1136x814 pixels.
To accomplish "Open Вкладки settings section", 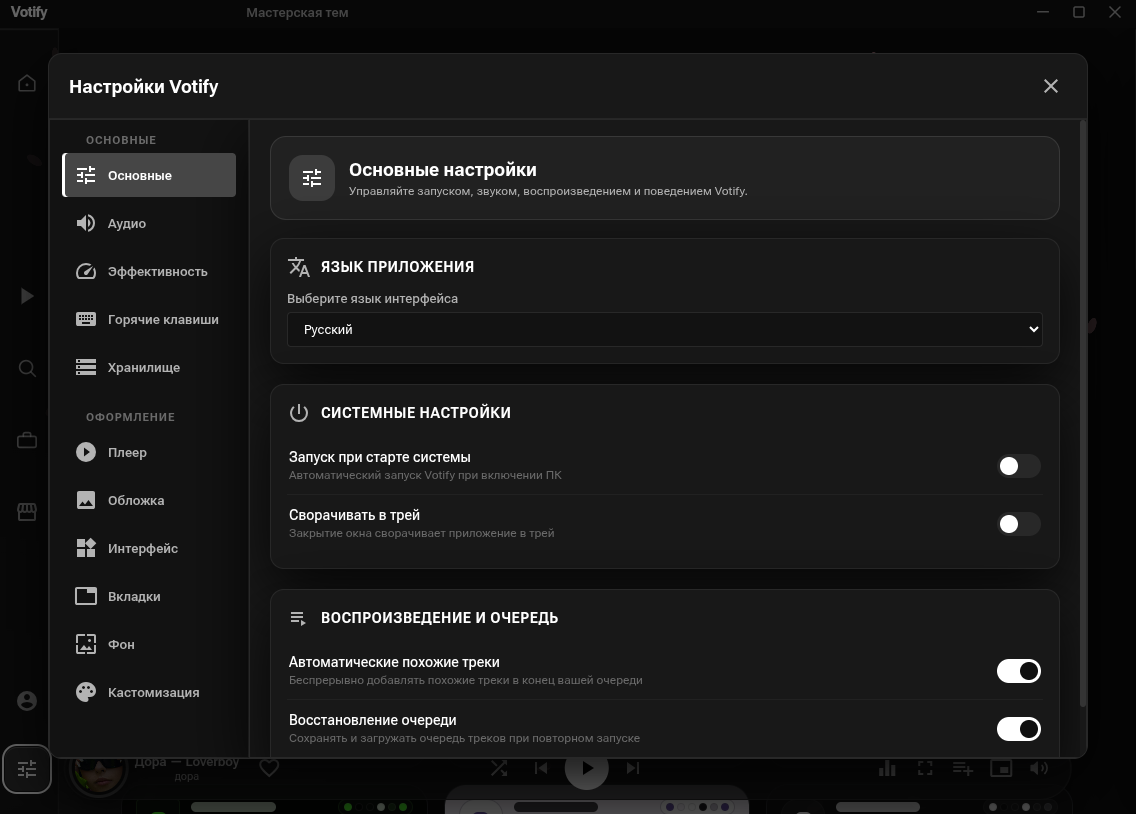I will click(149, 596).
